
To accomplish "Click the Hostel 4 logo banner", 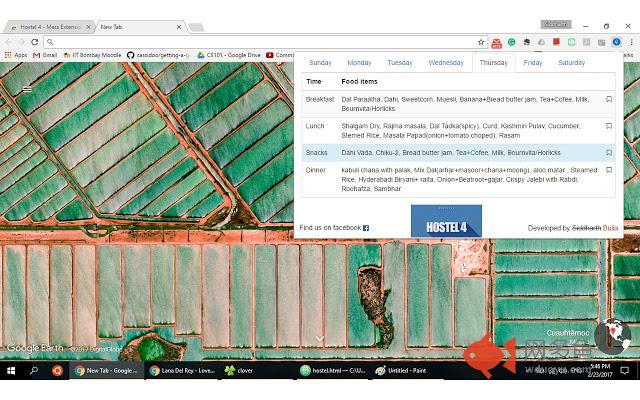I will coord(446,221).
